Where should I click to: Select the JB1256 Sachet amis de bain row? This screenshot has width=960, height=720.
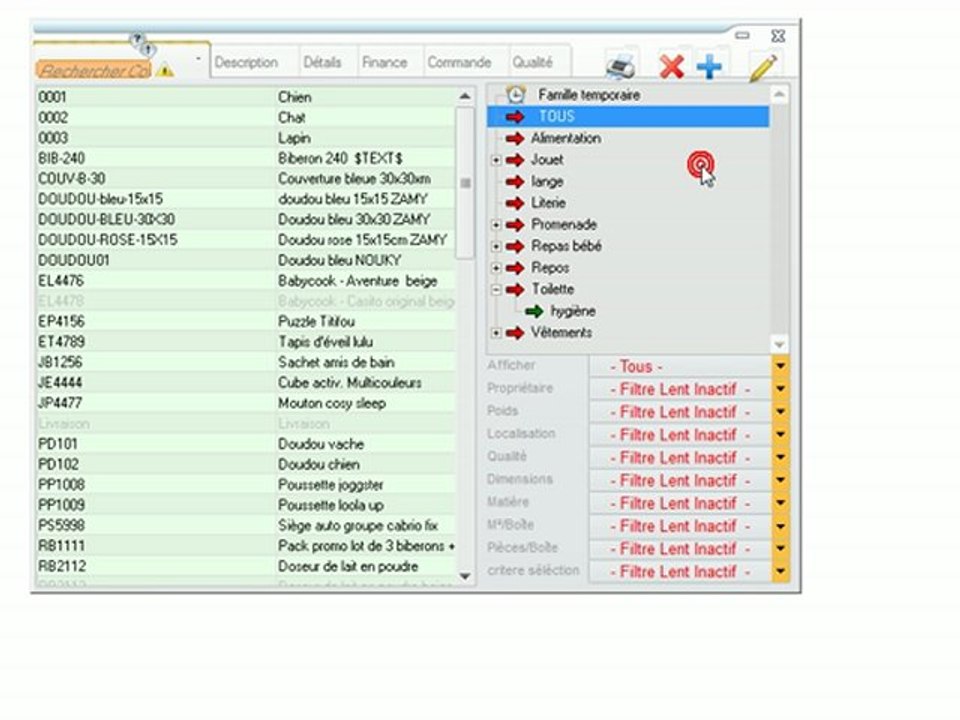tap(245, 362)
